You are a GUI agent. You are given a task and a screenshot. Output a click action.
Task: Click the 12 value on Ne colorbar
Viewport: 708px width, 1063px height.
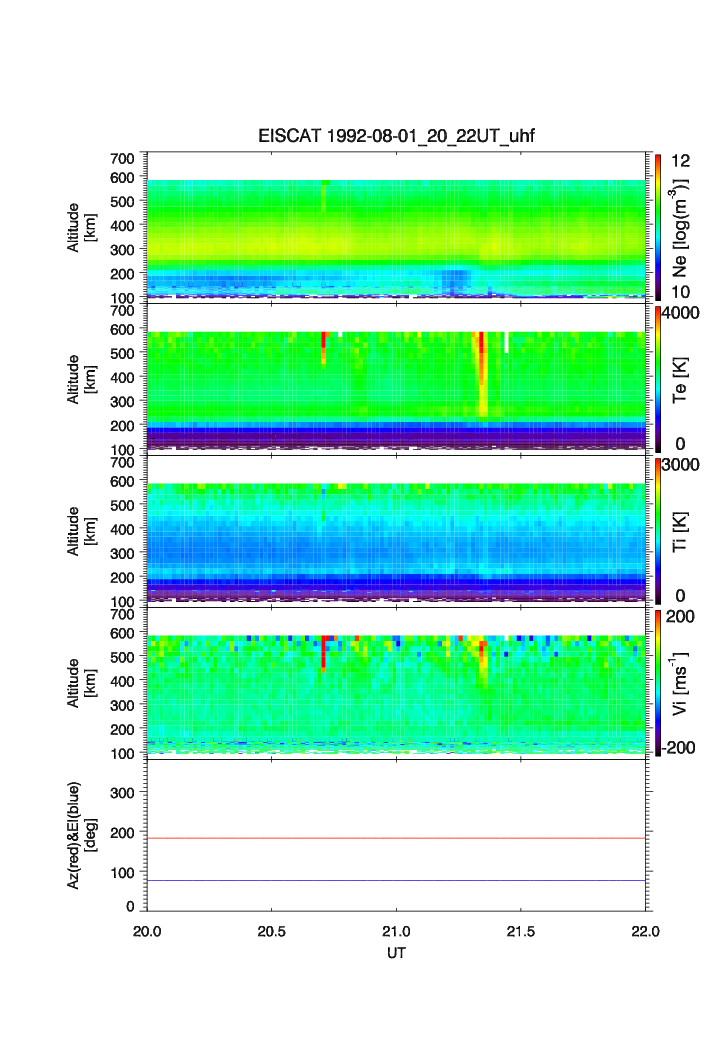pyautogui.click(x=680, y=161)
